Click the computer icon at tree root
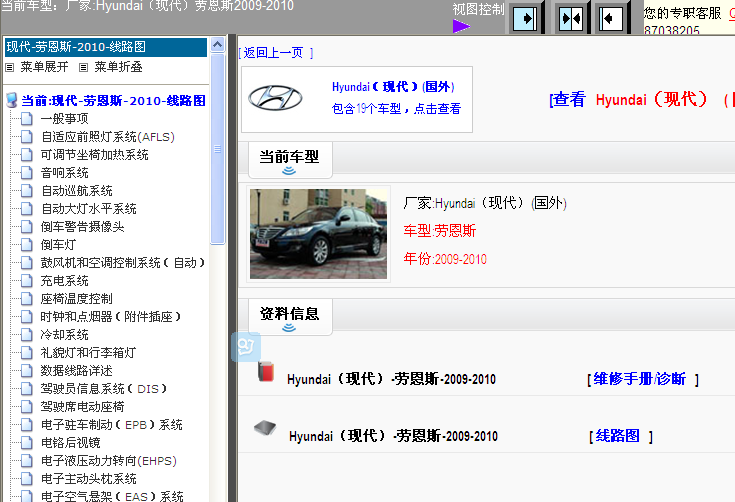This screenshot has width=735, height=502. pos(12,100)
